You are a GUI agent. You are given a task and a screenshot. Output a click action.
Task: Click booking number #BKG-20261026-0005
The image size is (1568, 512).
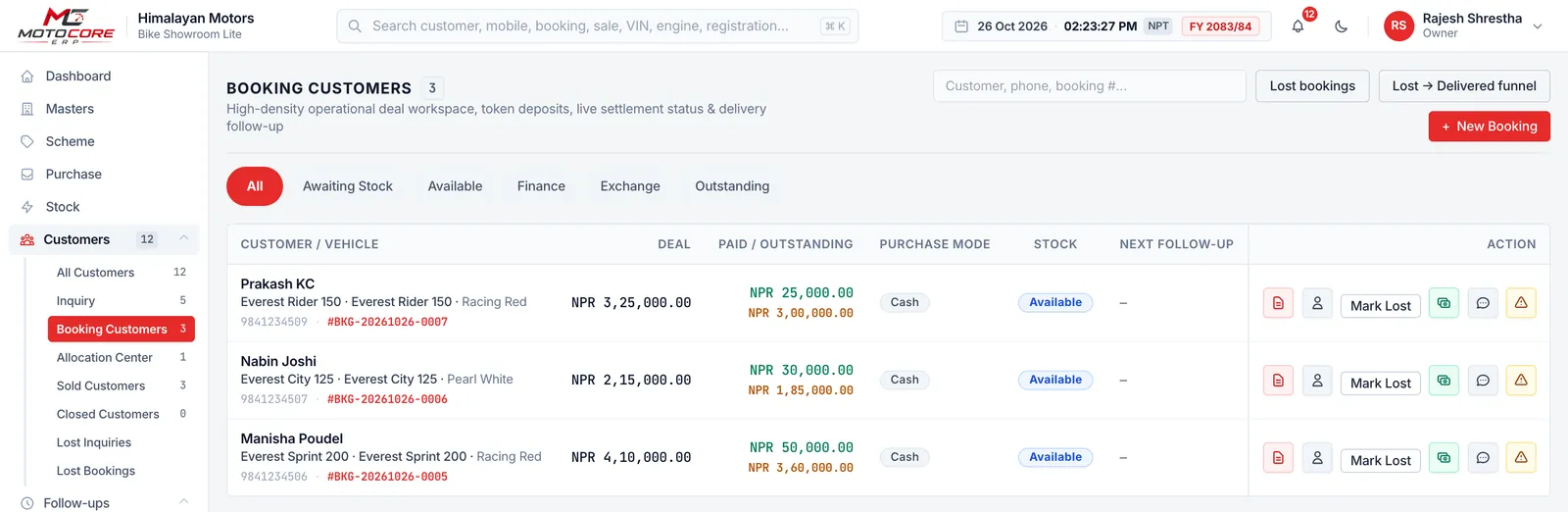click(387, 477)
